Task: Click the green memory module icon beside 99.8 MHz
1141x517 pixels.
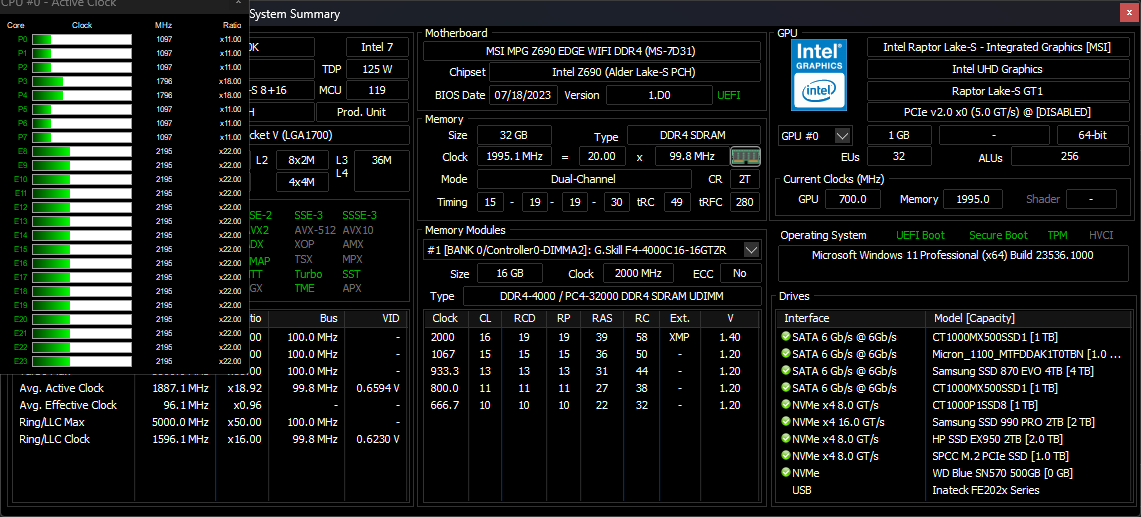Action: [x=745, y=157]
